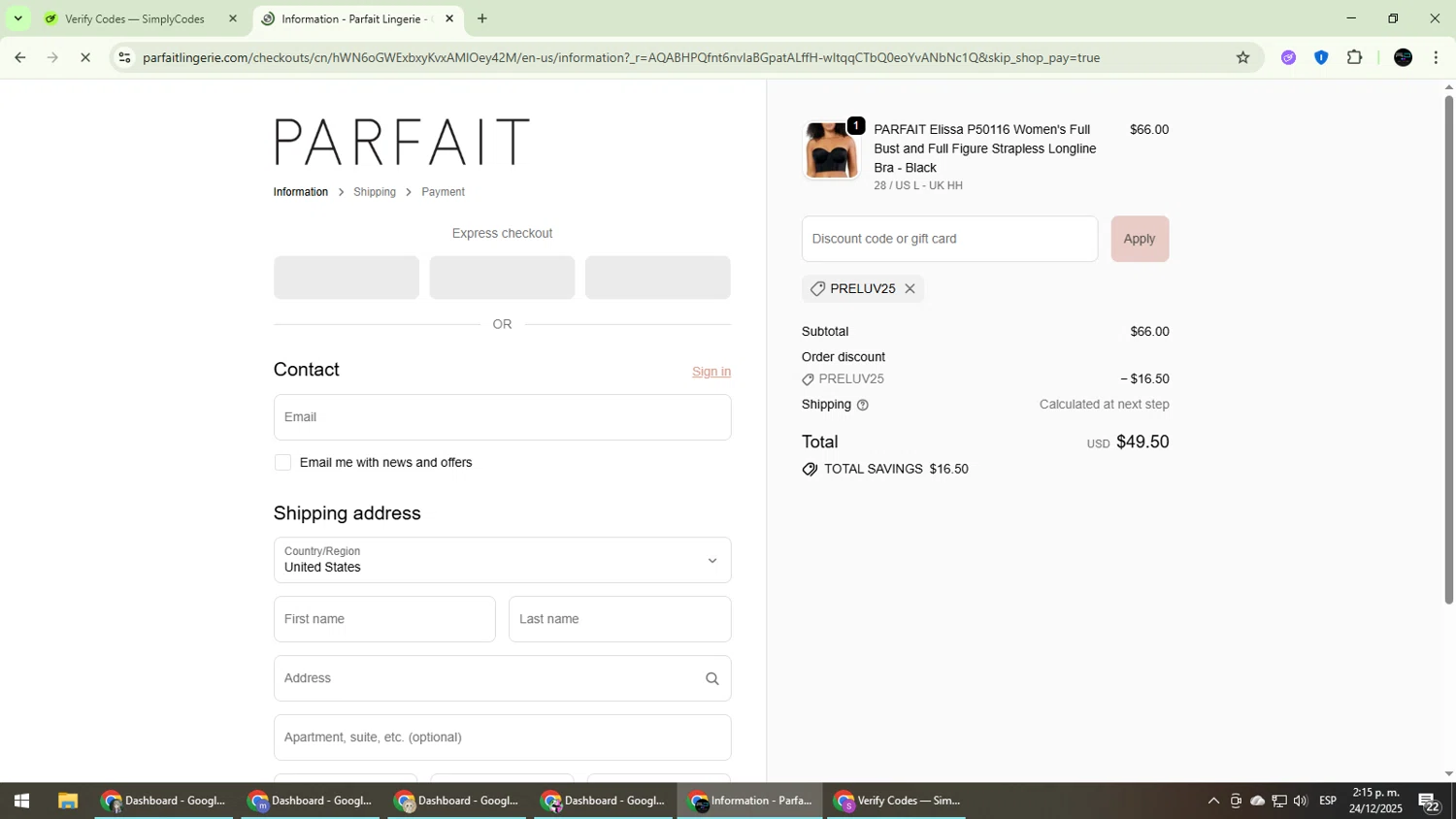Open the tab search dropdown arrow
The width and height of the screenshot is (1456, 819).
17,18
